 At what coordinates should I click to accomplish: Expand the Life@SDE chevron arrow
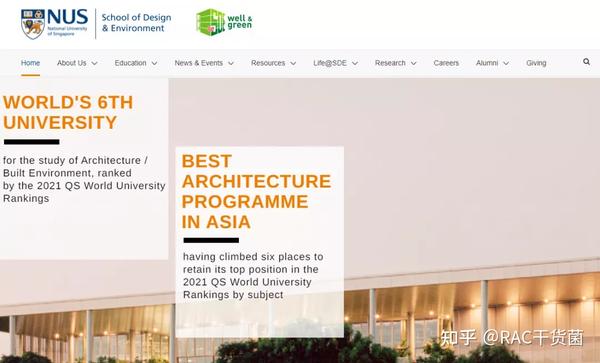pos(355,63)
